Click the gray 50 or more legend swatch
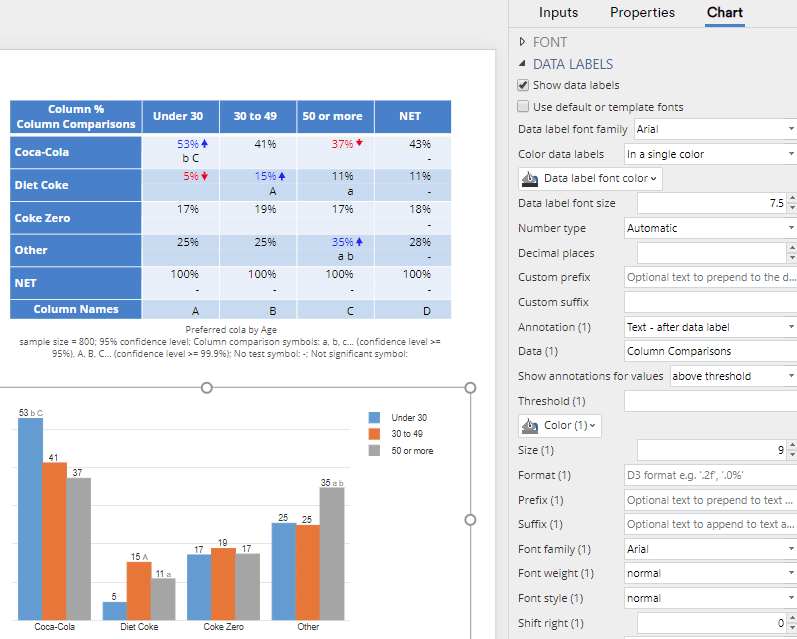 [375, 451]
